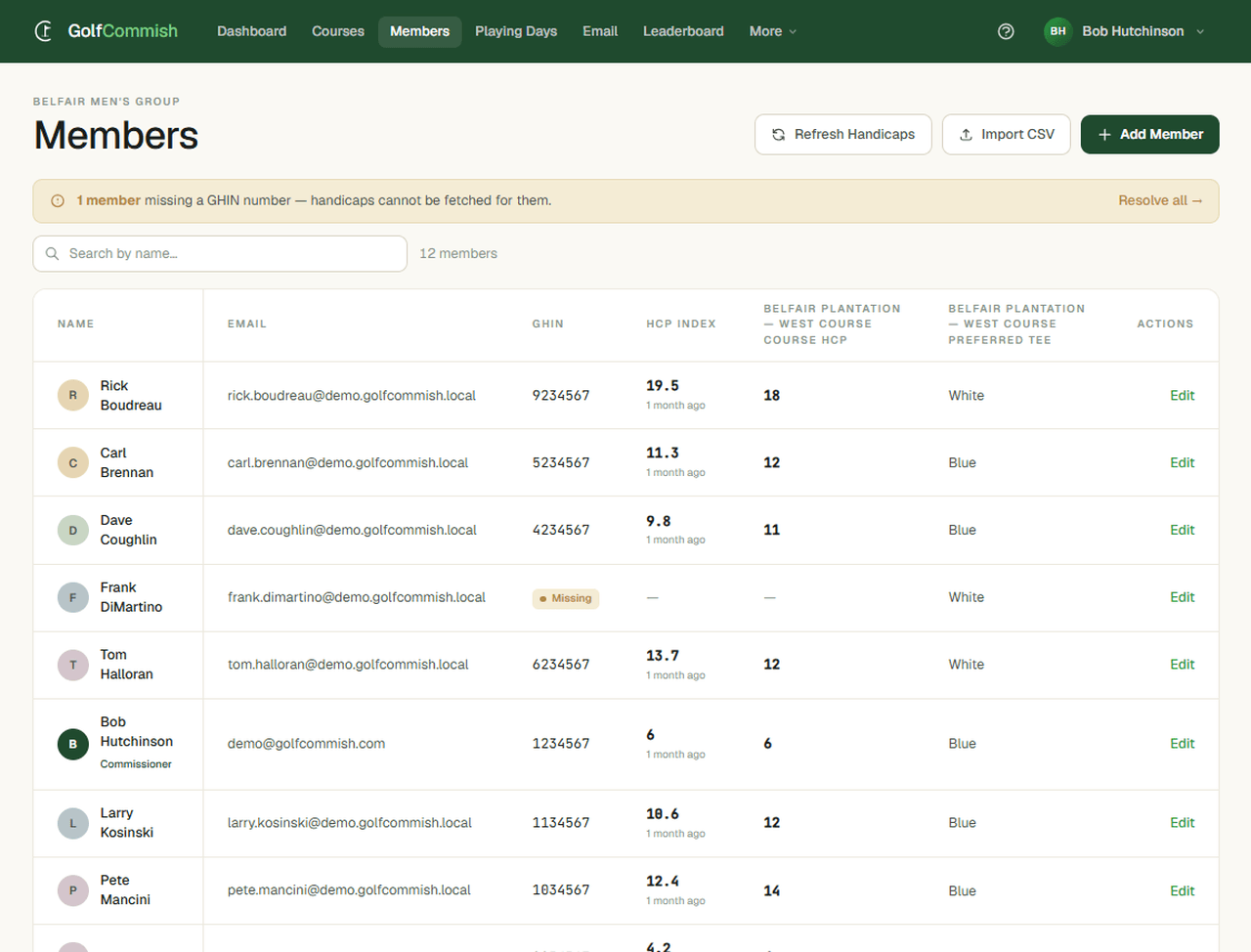Click Tom Halloran's avatar circle
Screen dimensions: 1251x952
[73, 665]
